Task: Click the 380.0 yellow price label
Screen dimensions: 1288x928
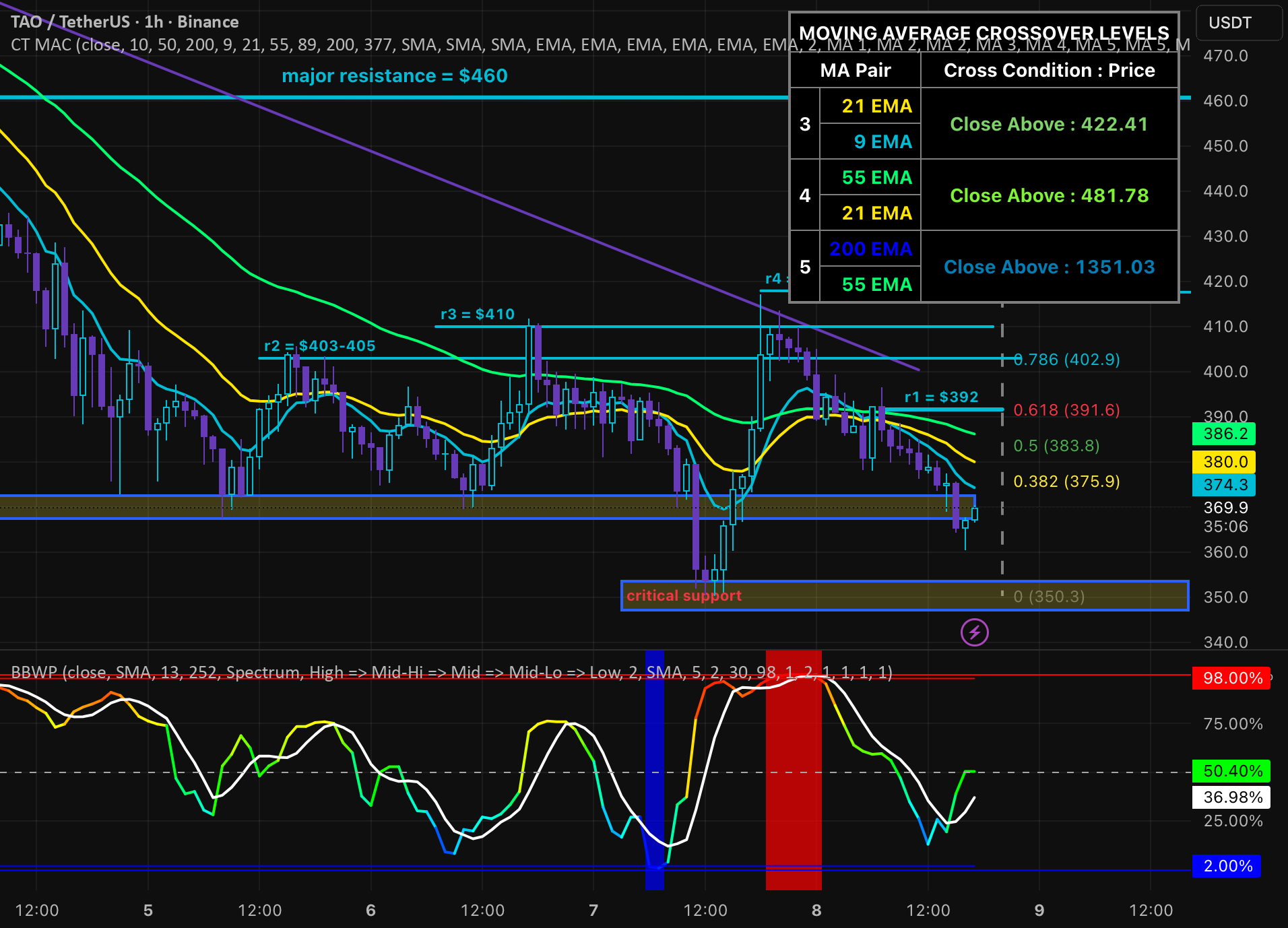Action: [1225, 462]
